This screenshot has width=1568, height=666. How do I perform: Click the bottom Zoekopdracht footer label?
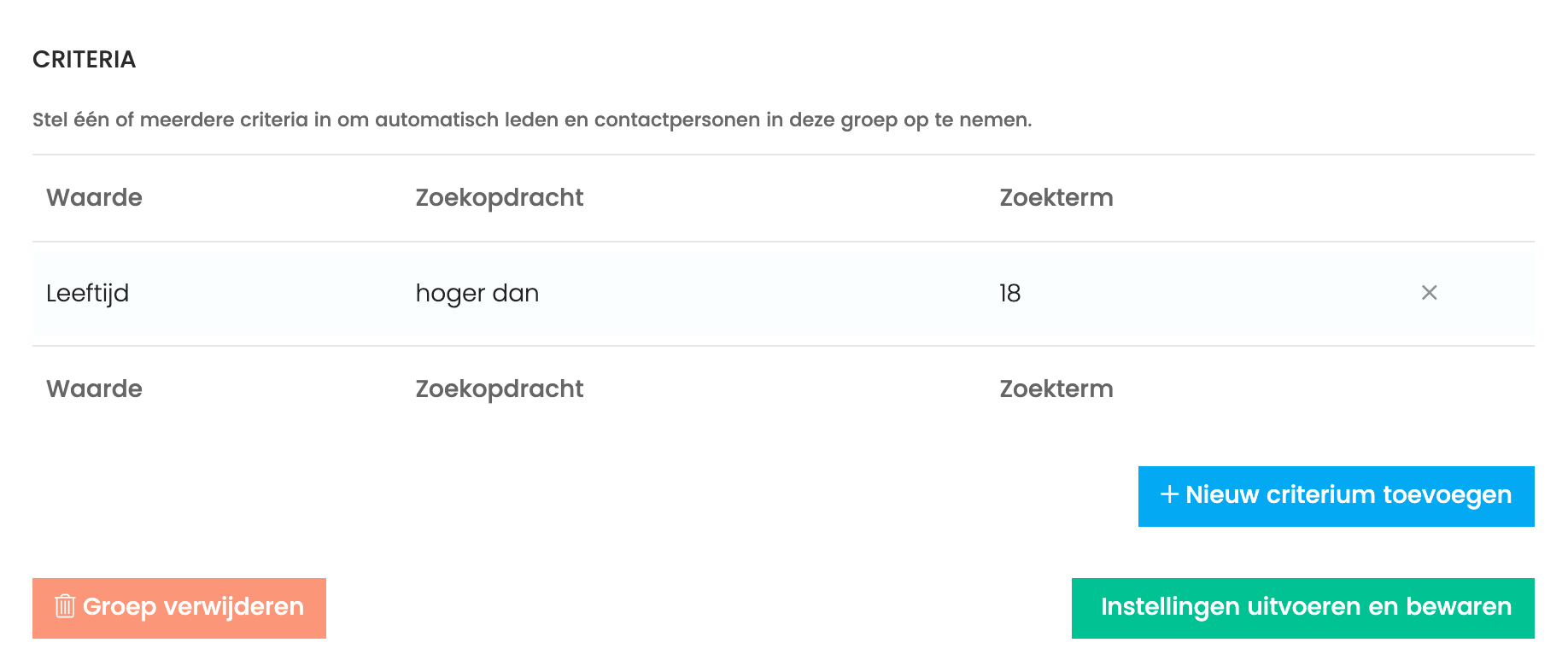499,389
